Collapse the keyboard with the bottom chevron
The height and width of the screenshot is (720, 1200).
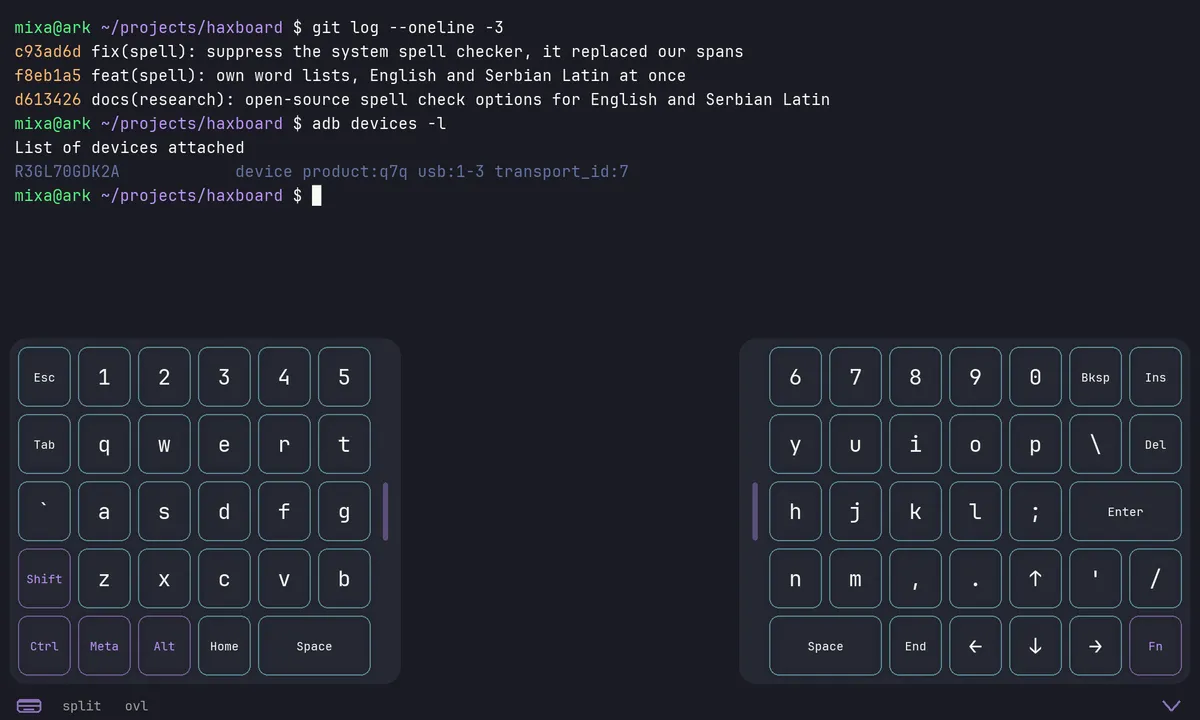[x=1170, y=706]
